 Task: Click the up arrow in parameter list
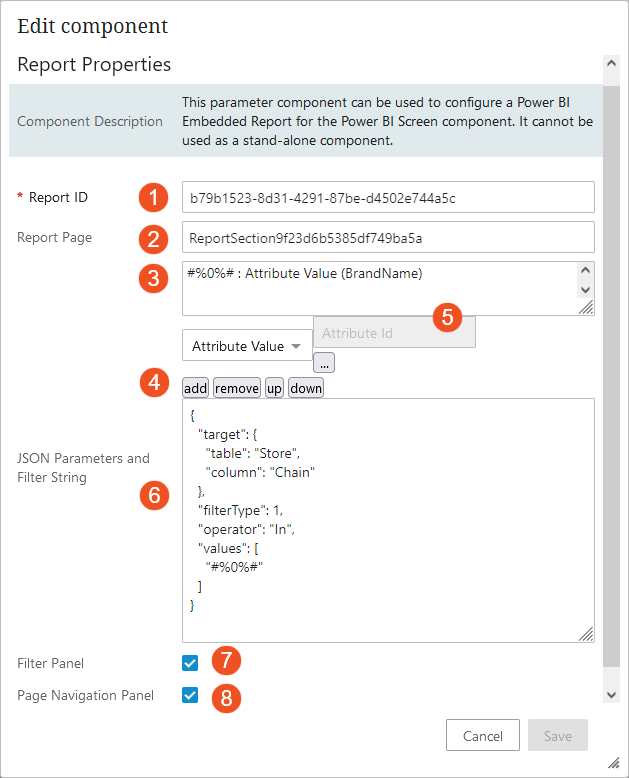tap(586, 269)
